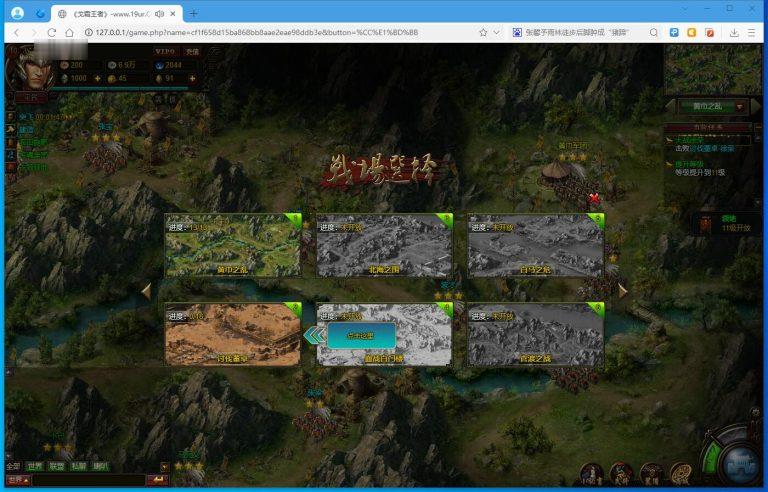The width and height of the screenshot is (768, 492).
Task: Switch chat to 全部 tab
Action: [x=13, y=466]
